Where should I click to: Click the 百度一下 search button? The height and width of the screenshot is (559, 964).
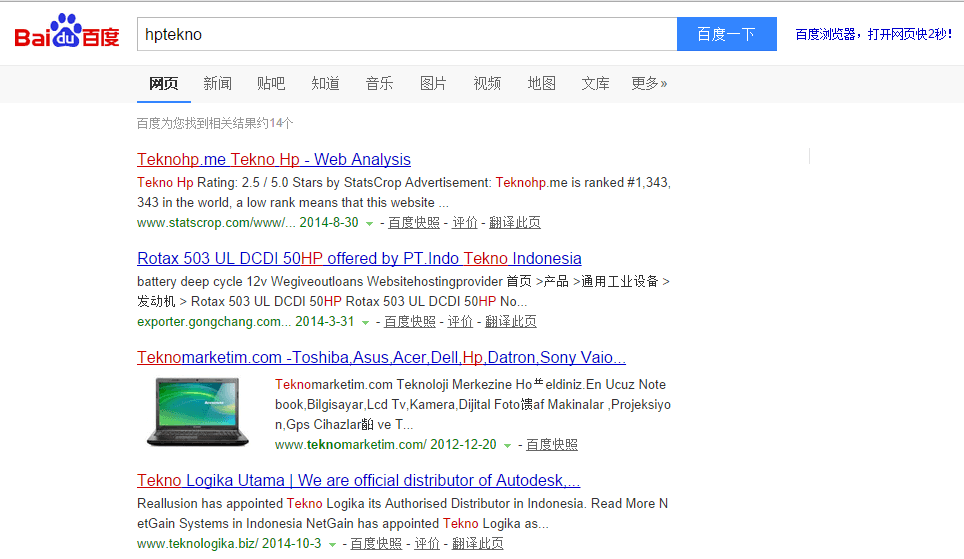tap(727, 34)
